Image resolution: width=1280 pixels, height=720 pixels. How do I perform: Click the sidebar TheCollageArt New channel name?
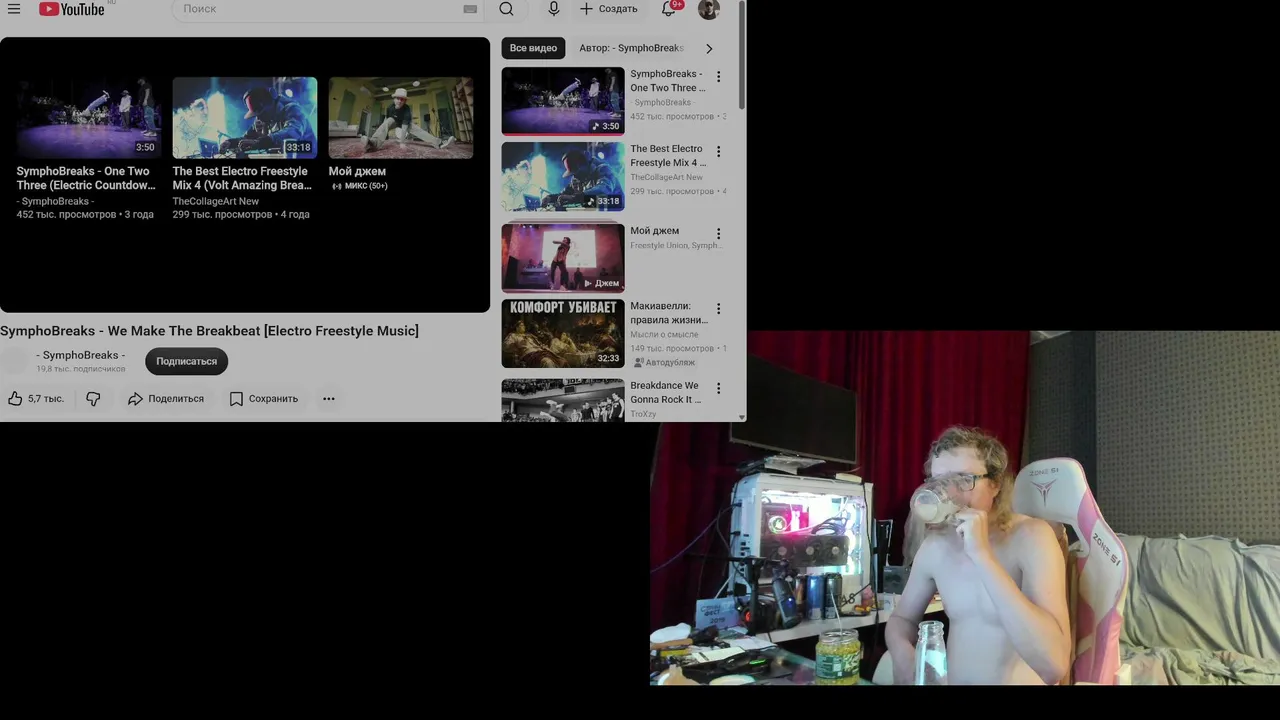point(666,177)
